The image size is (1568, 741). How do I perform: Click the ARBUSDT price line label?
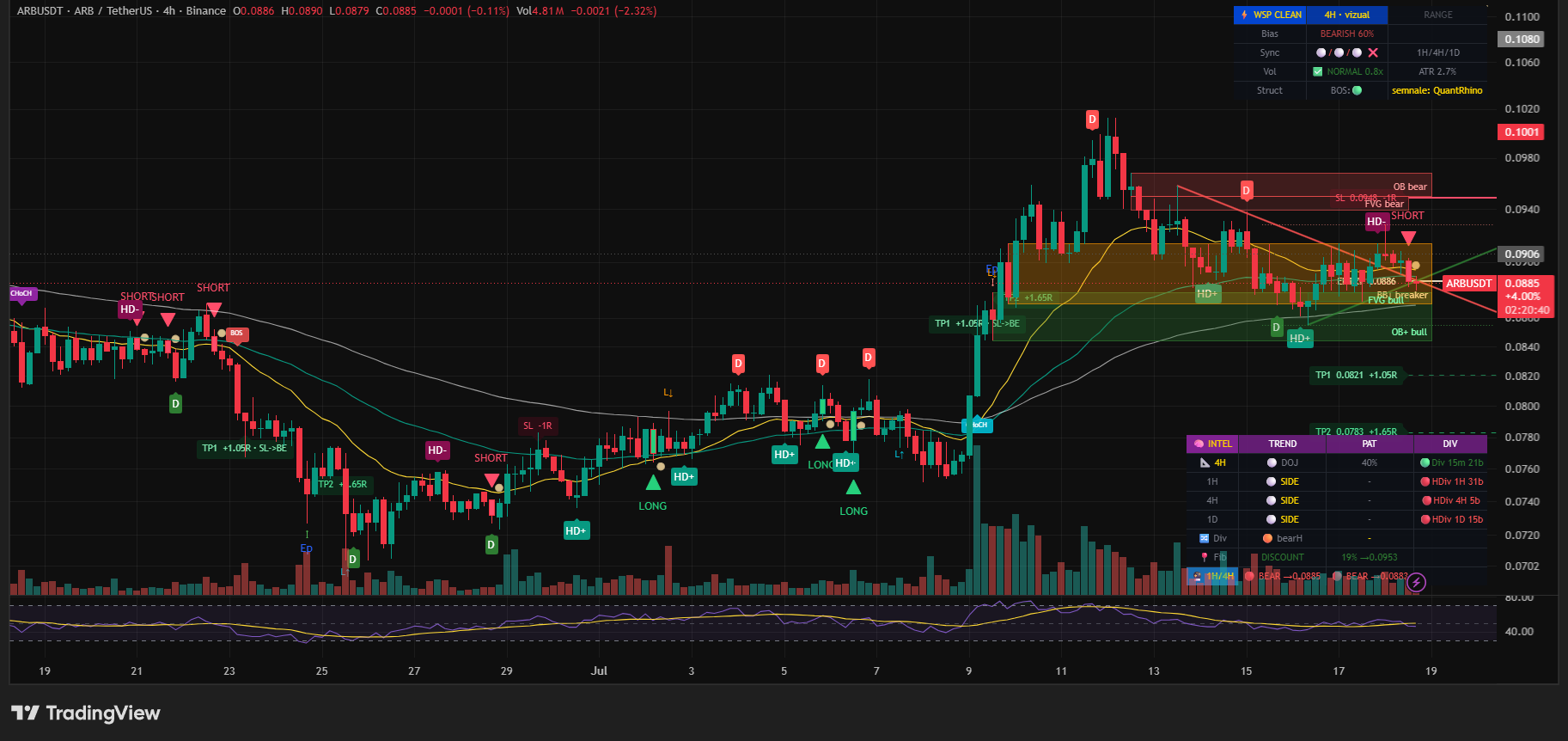pos(1468,284)
